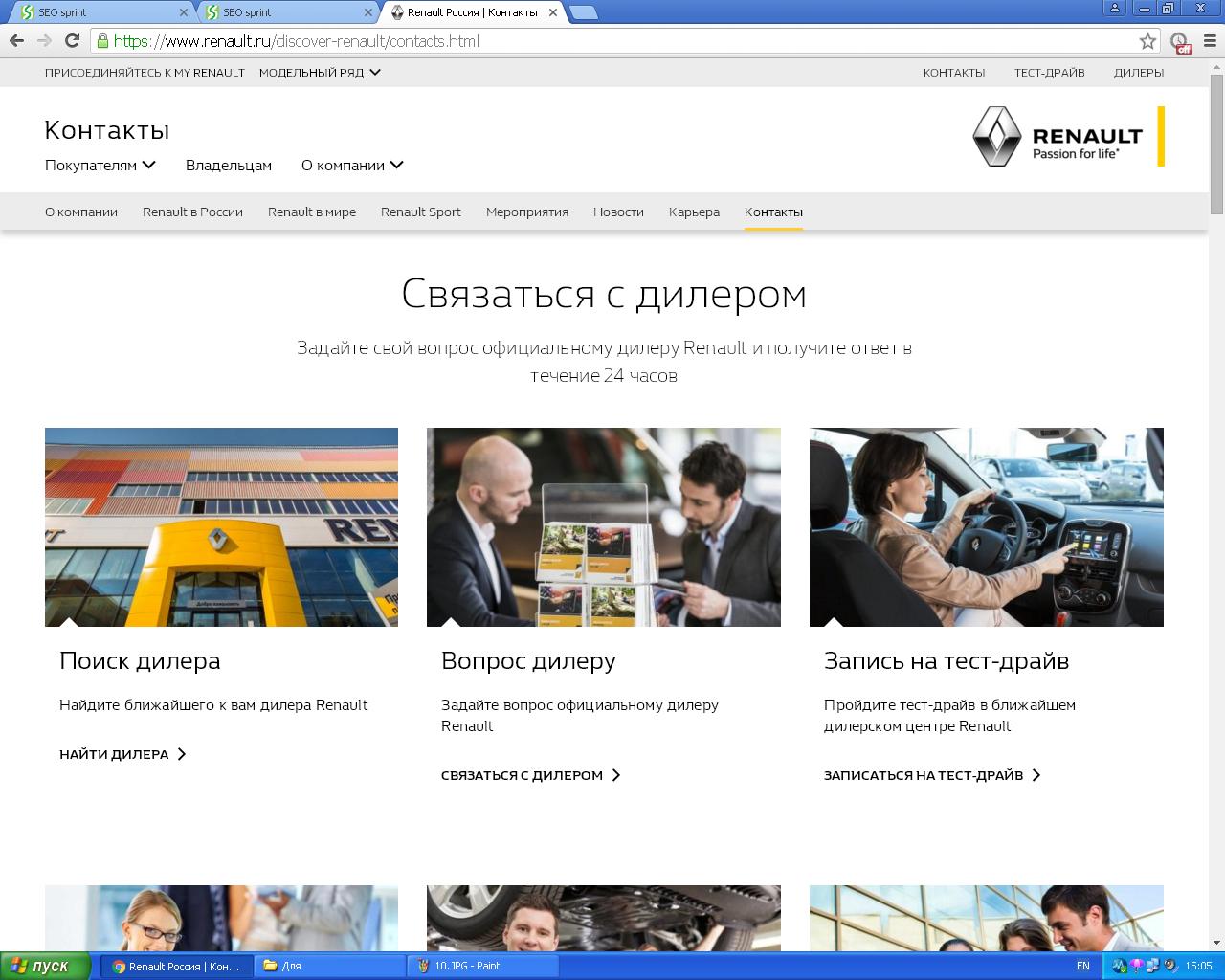Switch to second SEO sprint tab

coord(286,12)
